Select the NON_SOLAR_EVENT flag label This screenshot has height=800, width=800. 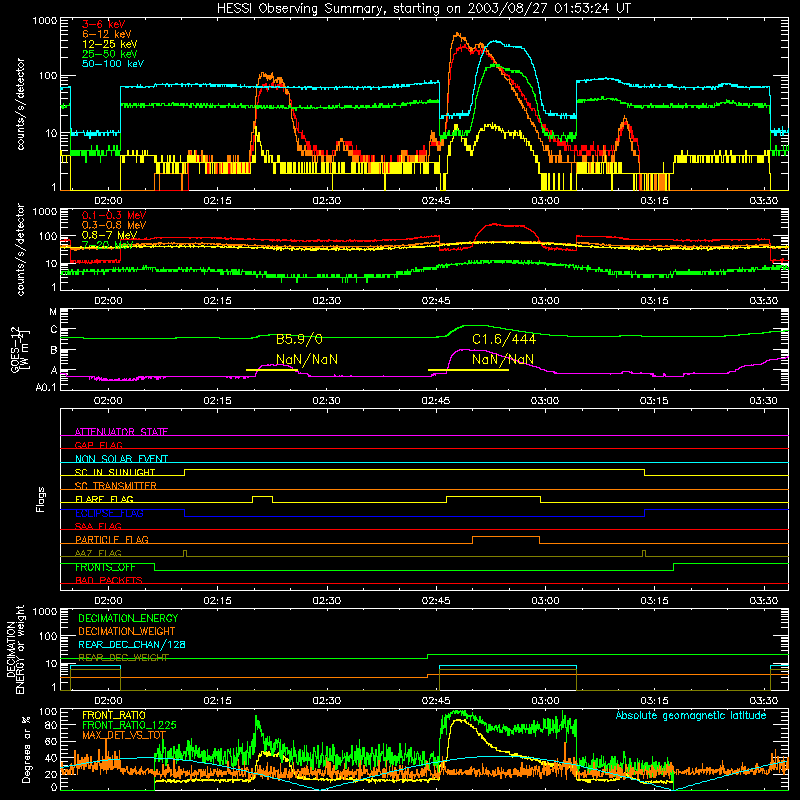(121, 459)
